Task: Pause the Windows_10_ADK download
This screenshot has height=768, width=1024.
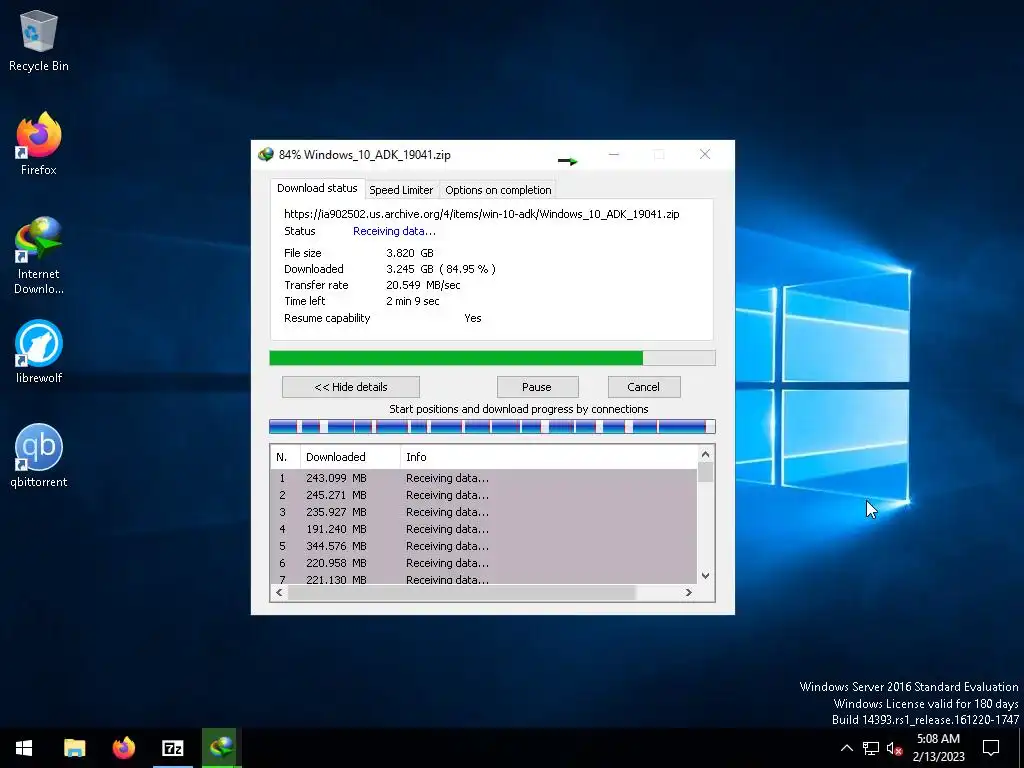Action: tap(537, 387)
